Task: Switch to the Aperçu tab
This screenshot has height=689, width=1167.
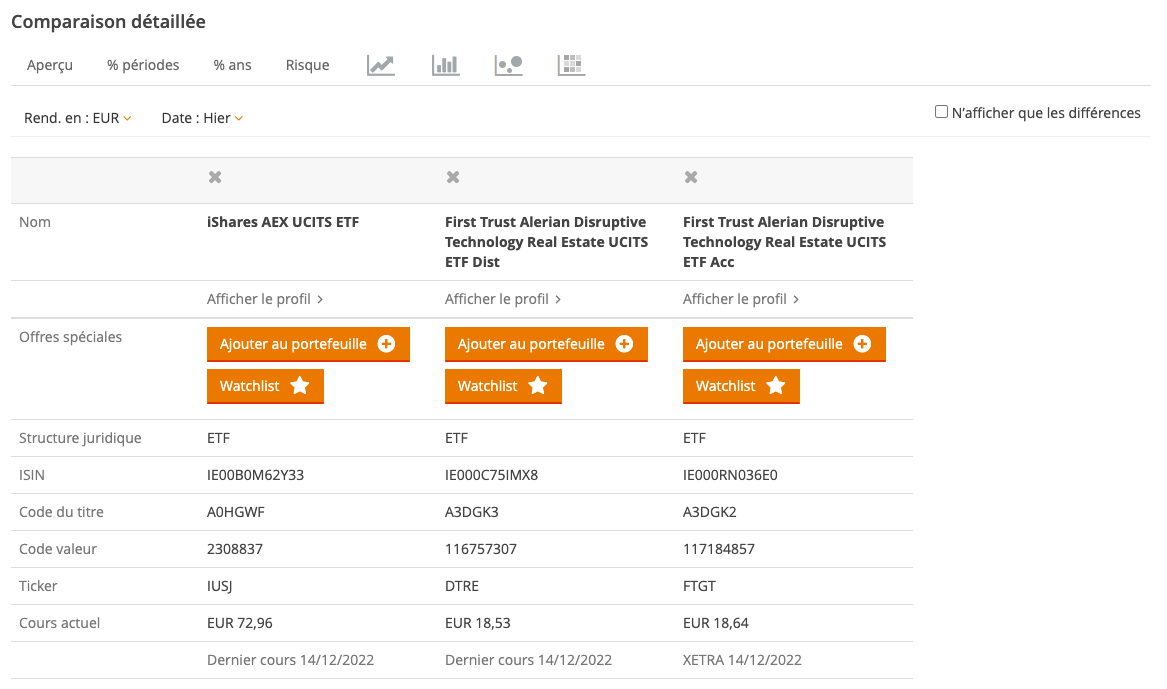Action: pyautogui.click(x=49, y=65)
